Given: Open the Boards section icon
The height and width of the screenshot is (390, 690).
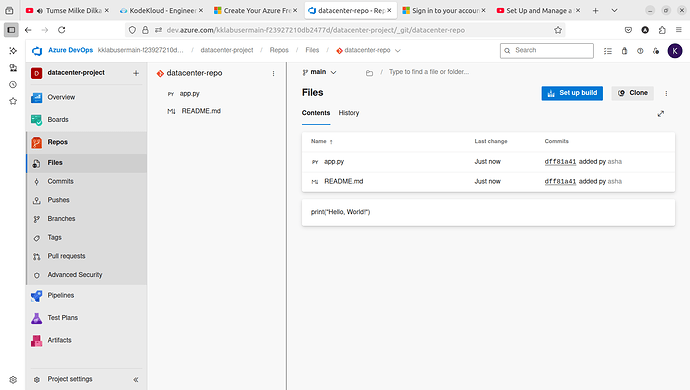Looking at the screenshot, I should [x=37, y=120].
